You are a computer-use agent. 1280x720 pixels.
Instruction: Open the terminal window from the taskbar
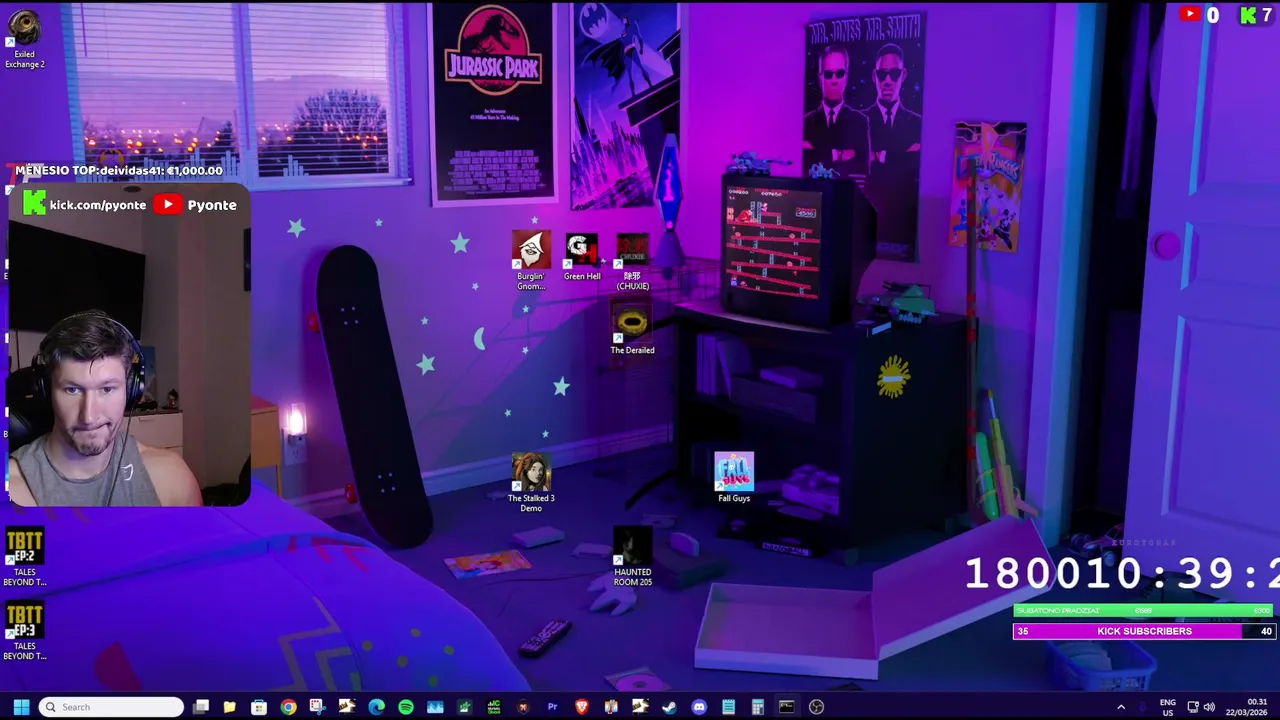tap(787, 707)
